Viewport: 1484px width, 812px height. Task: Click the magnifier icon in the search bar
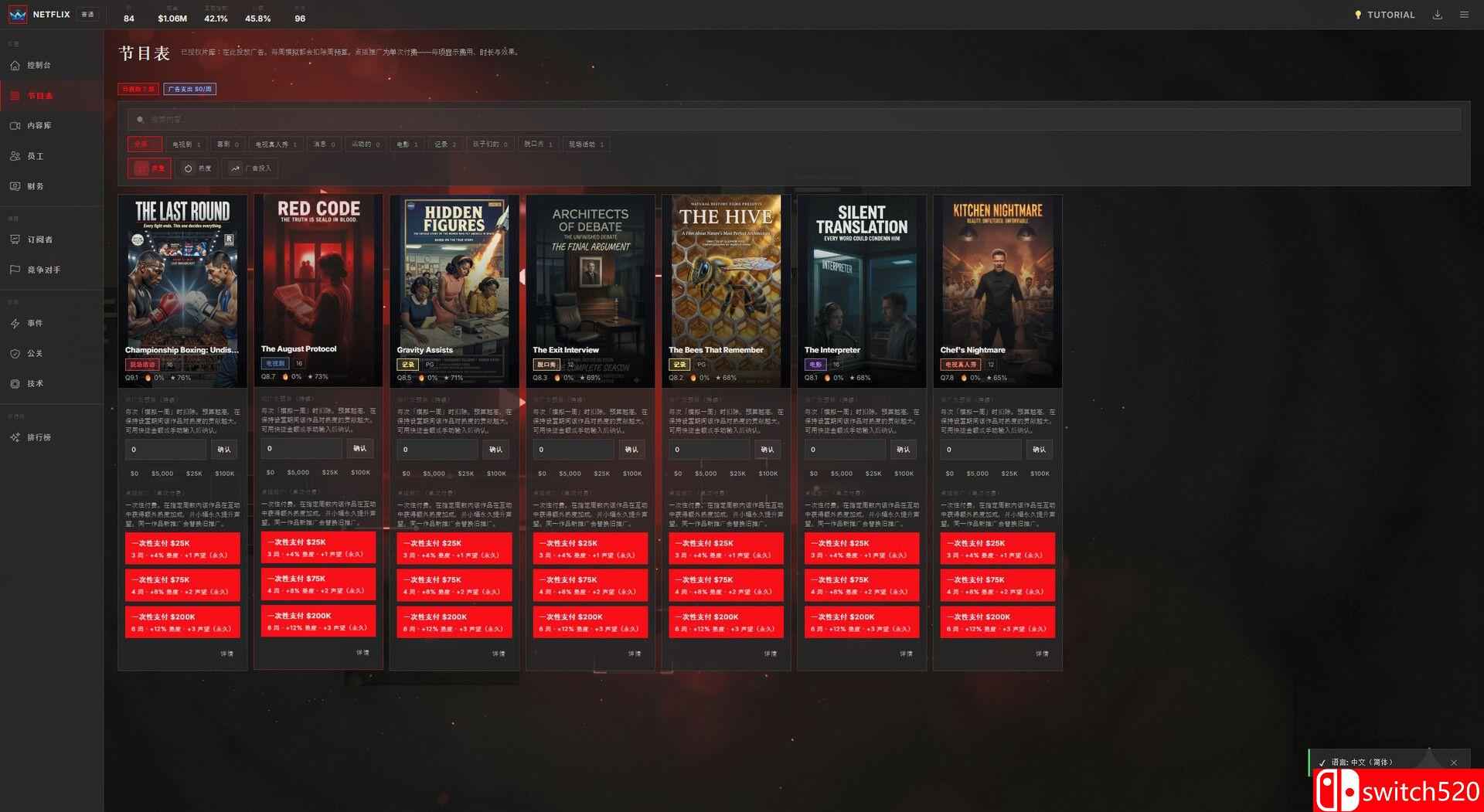pyautogui.click(x=140, y=120)
